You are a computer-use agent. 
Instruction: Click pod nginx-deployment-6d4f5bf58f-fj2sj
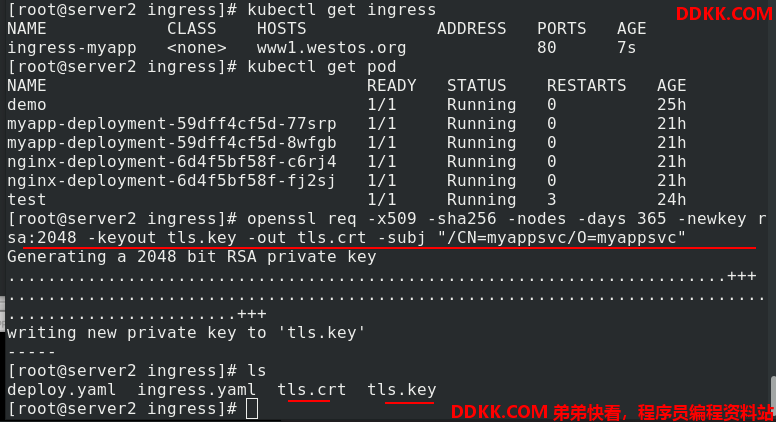coord(171,181)
